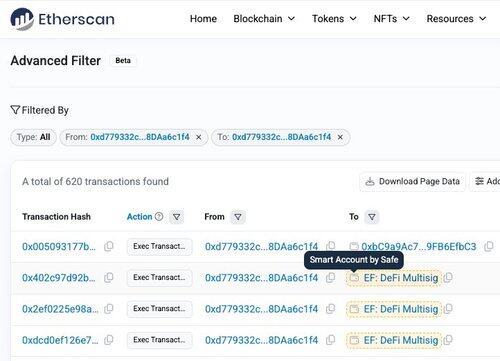Open the Action help question icon

point(159,217)
